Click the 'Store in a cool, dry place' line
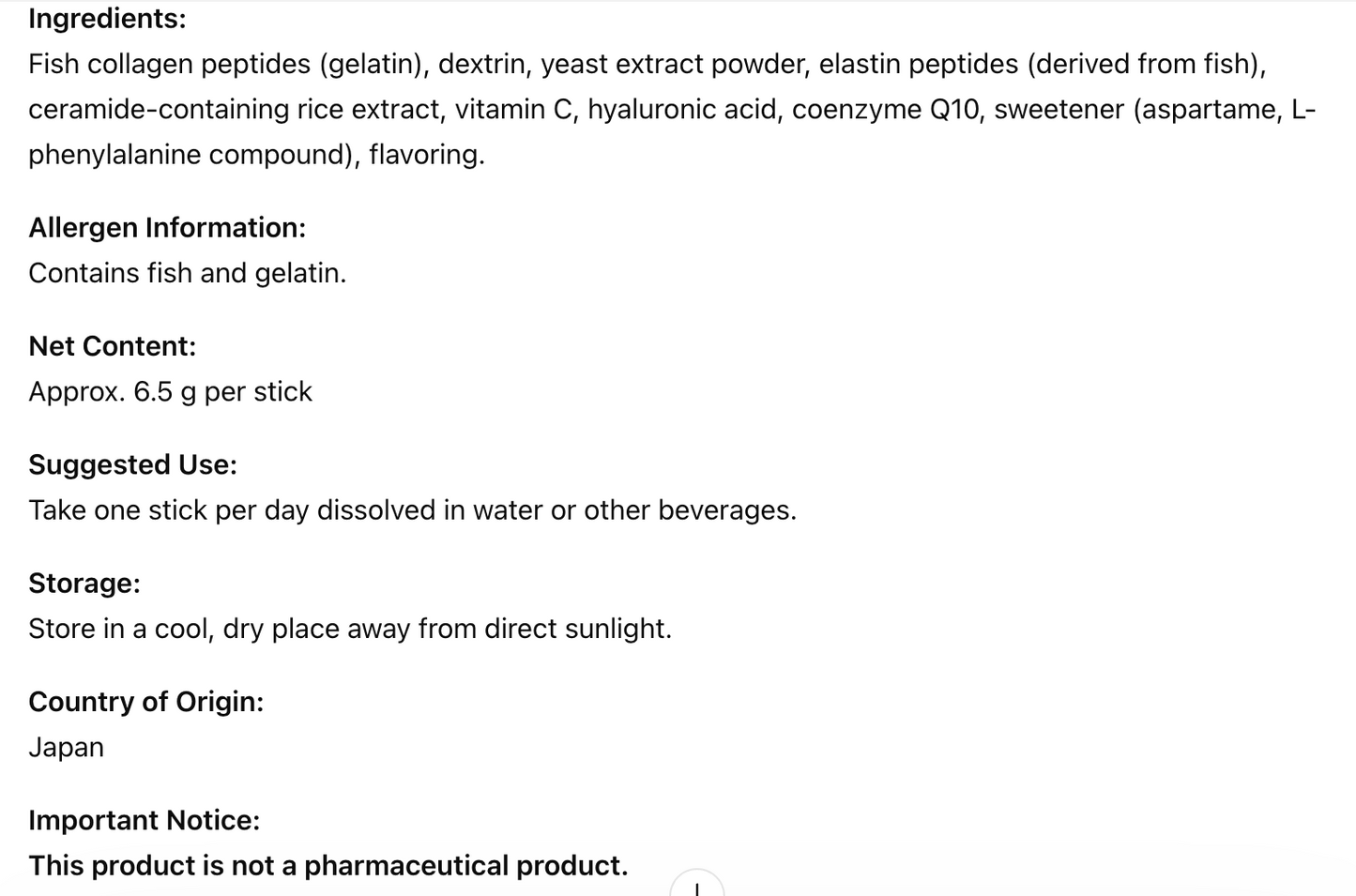Viewport: 1356px width, 896px height. [350, 629]
